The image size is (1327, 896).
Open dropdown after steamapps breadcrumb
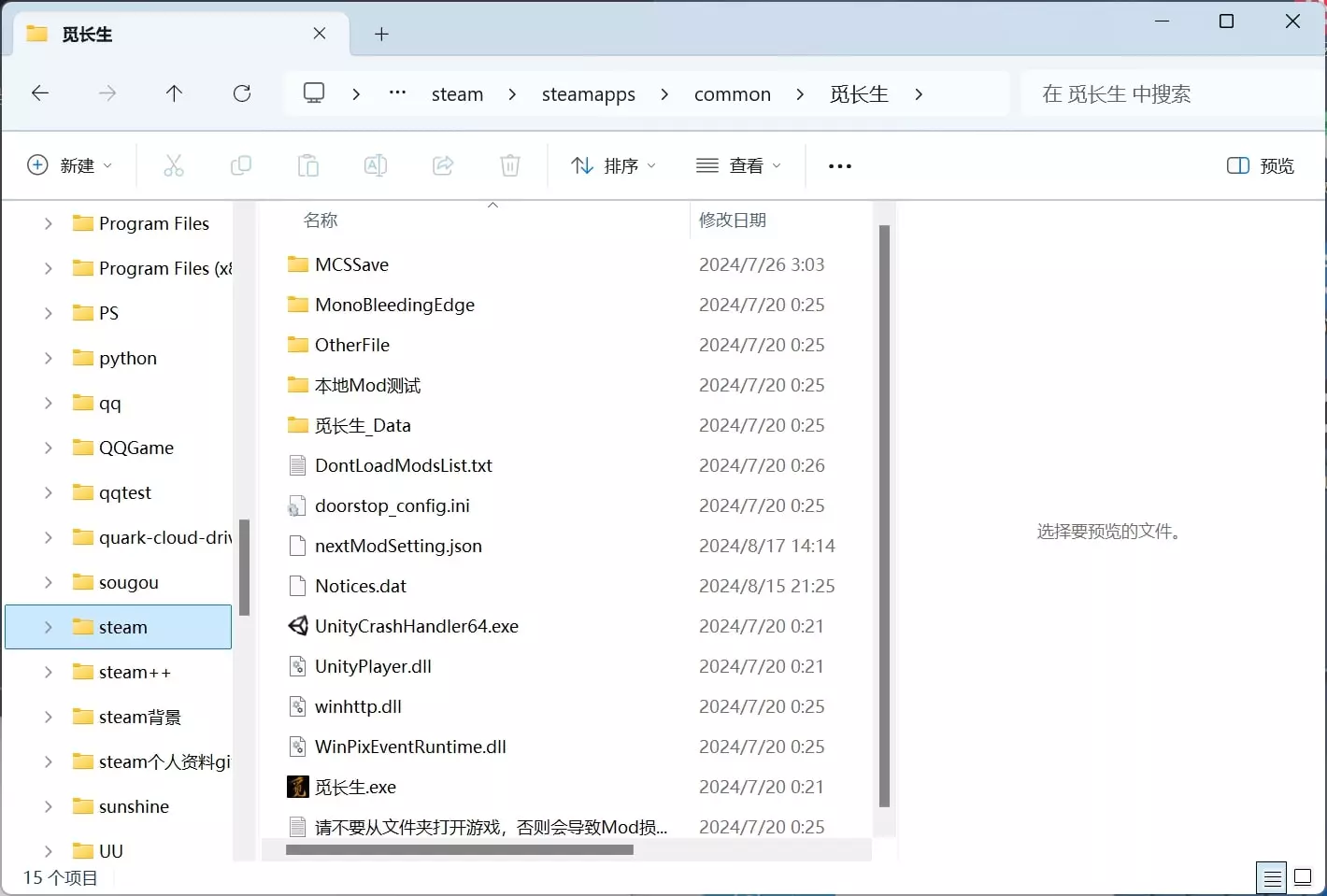[x=664, y=93]
